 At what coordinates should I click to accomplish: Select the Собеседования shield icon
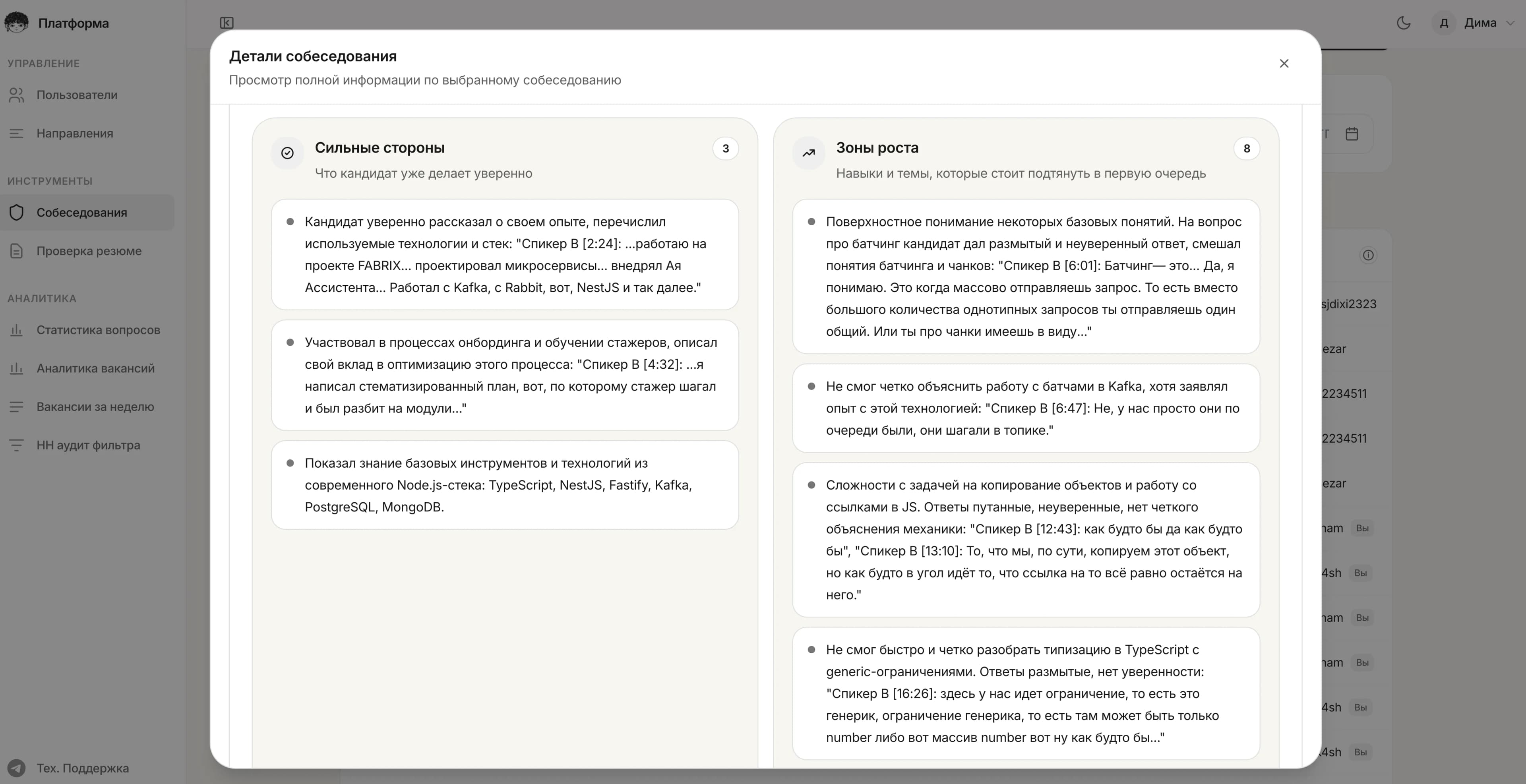pos(17,212)
